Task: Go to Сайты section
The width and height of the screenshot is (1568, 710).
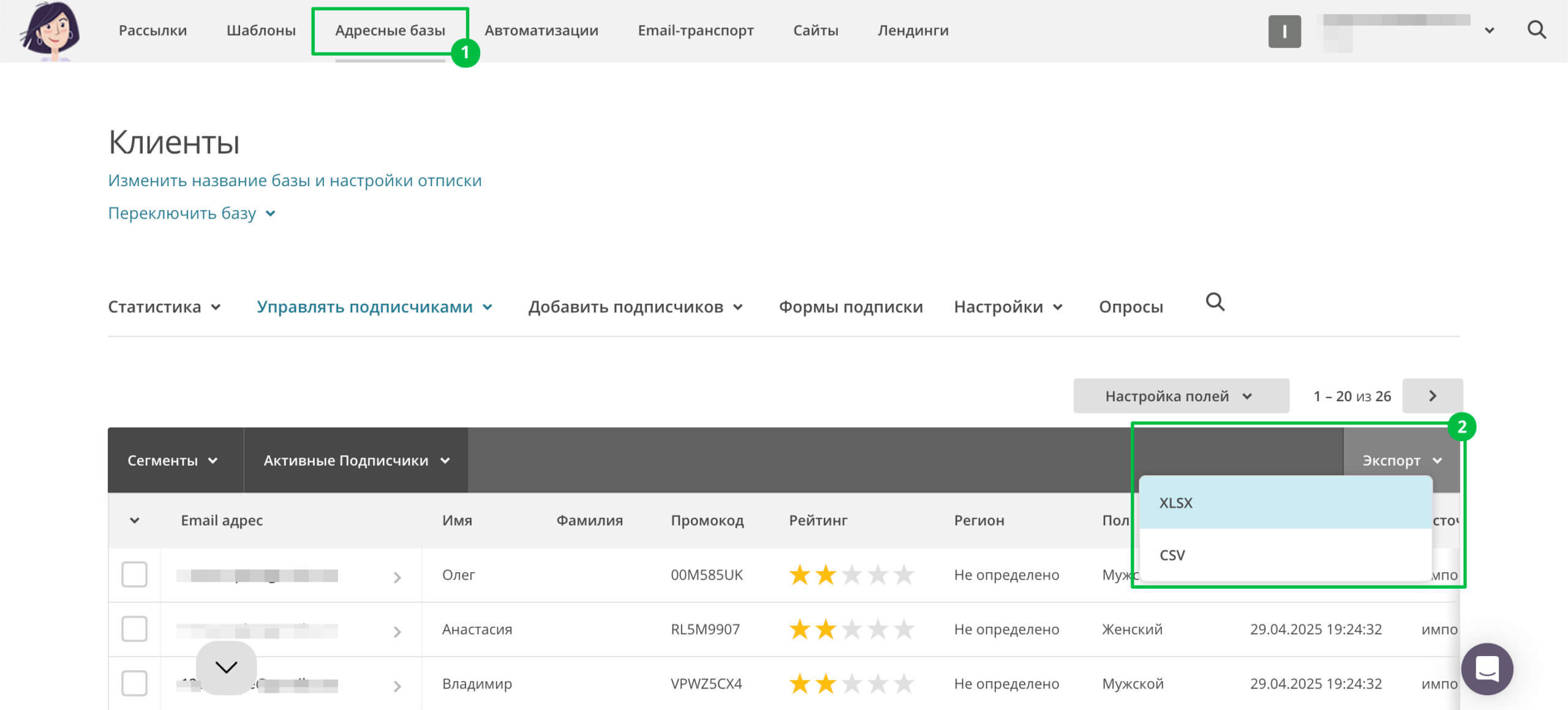Action: coord(816,30)
